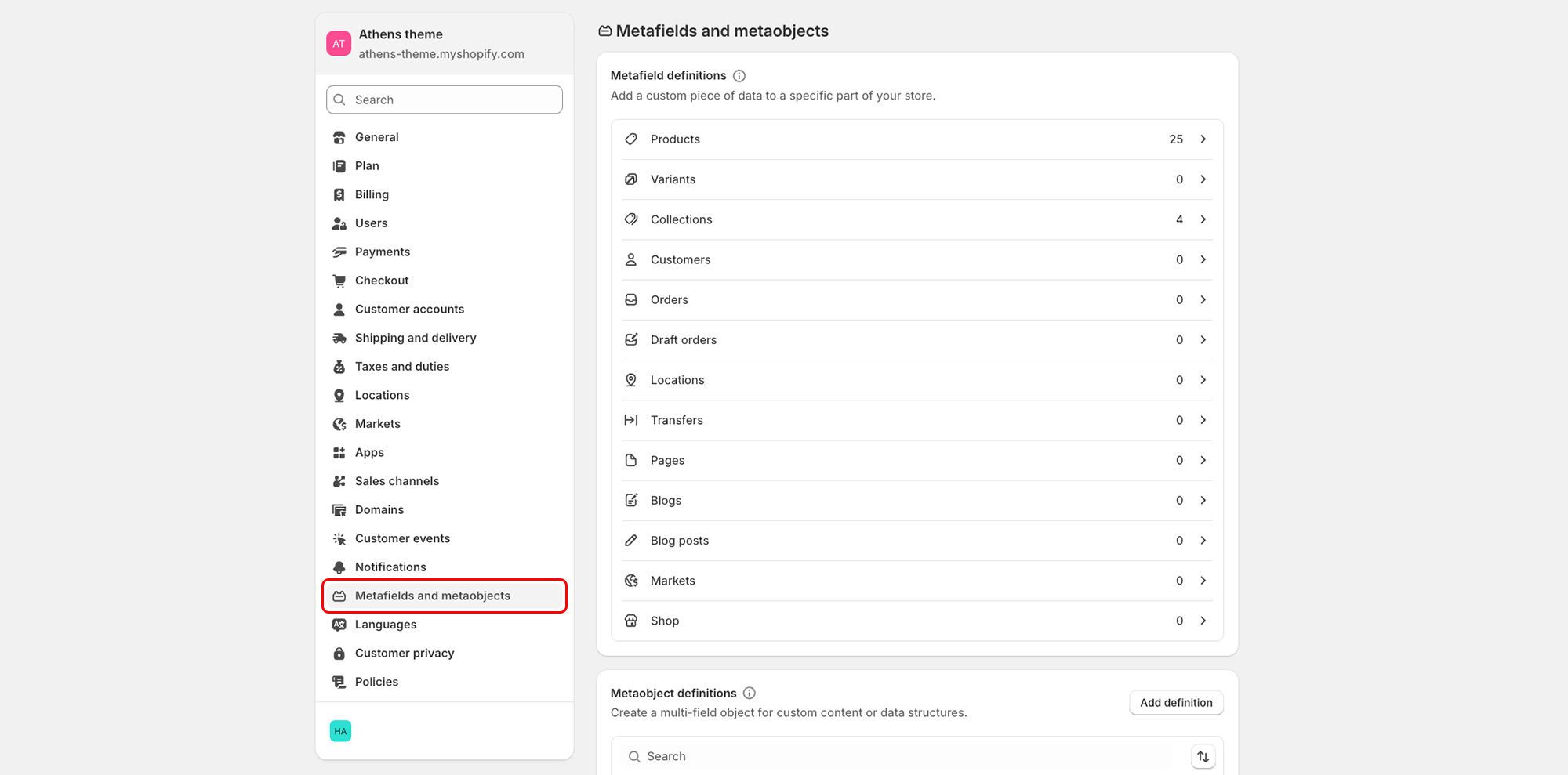Click the Notifications bell icon in sidebar
The width and height of the screenshot is (1568, 775).
point(339,567)
